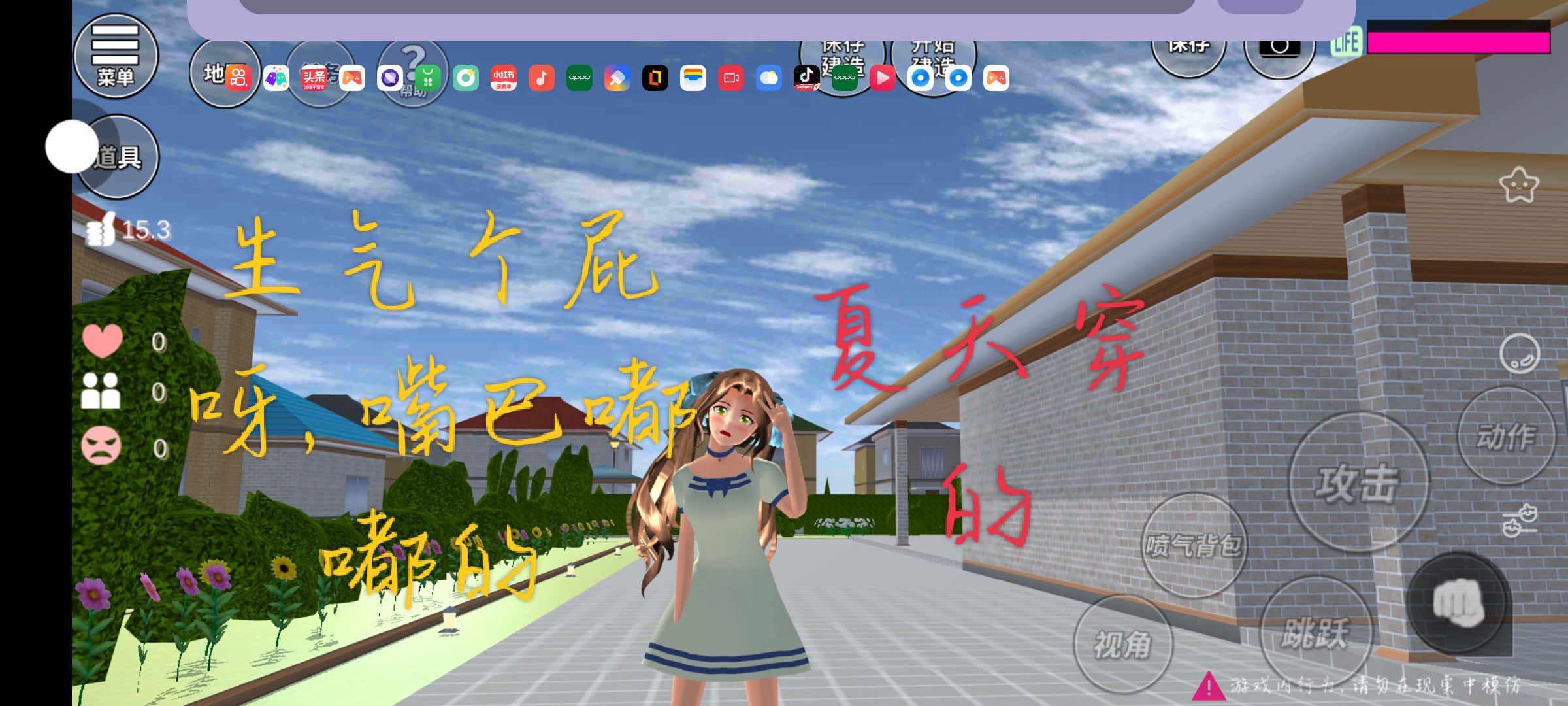Viewport: 1568px width, 706px height.
Task: Open the round face expression icon
Action: pyautogui.click(x=1519, y=354)
